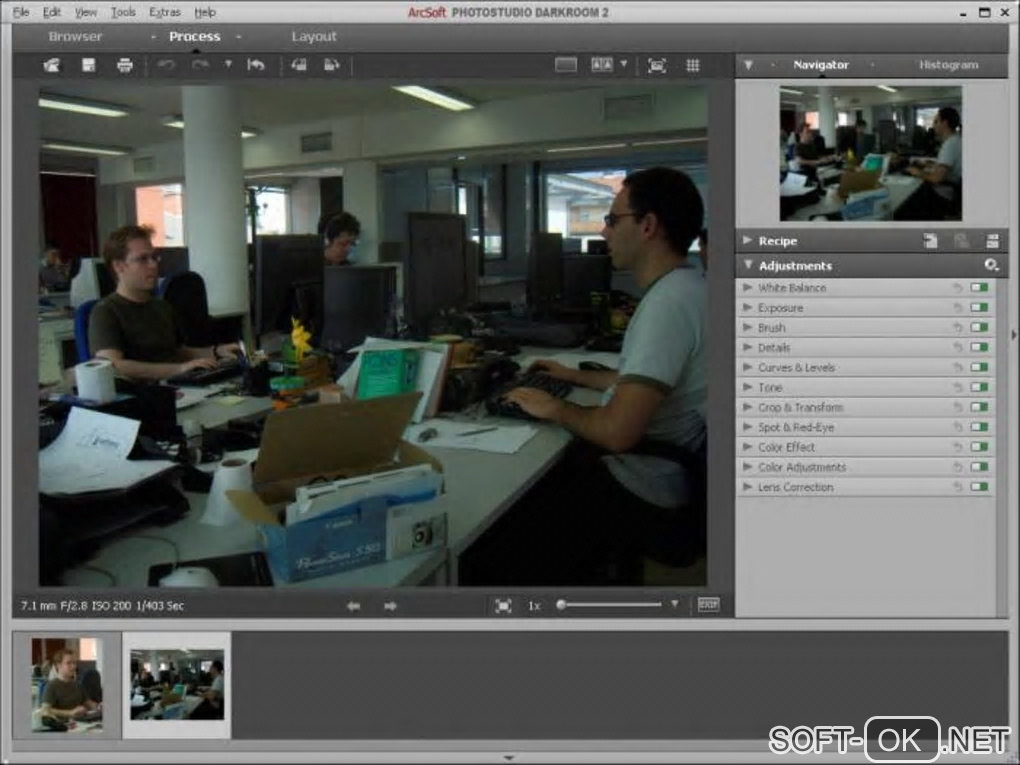Toggle the White Balance on/off switch

click(x=979, y=288)
